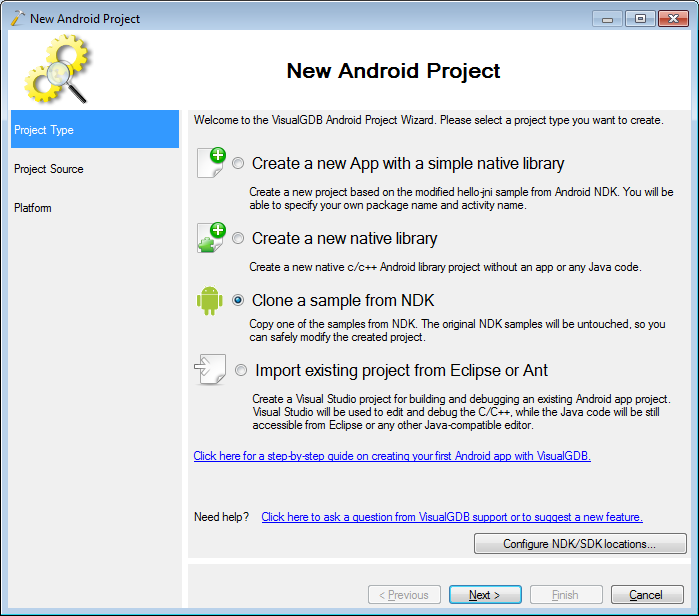Click the disabled Previous button
Viewport: 699px width, 616px height.
click(404, 595)
